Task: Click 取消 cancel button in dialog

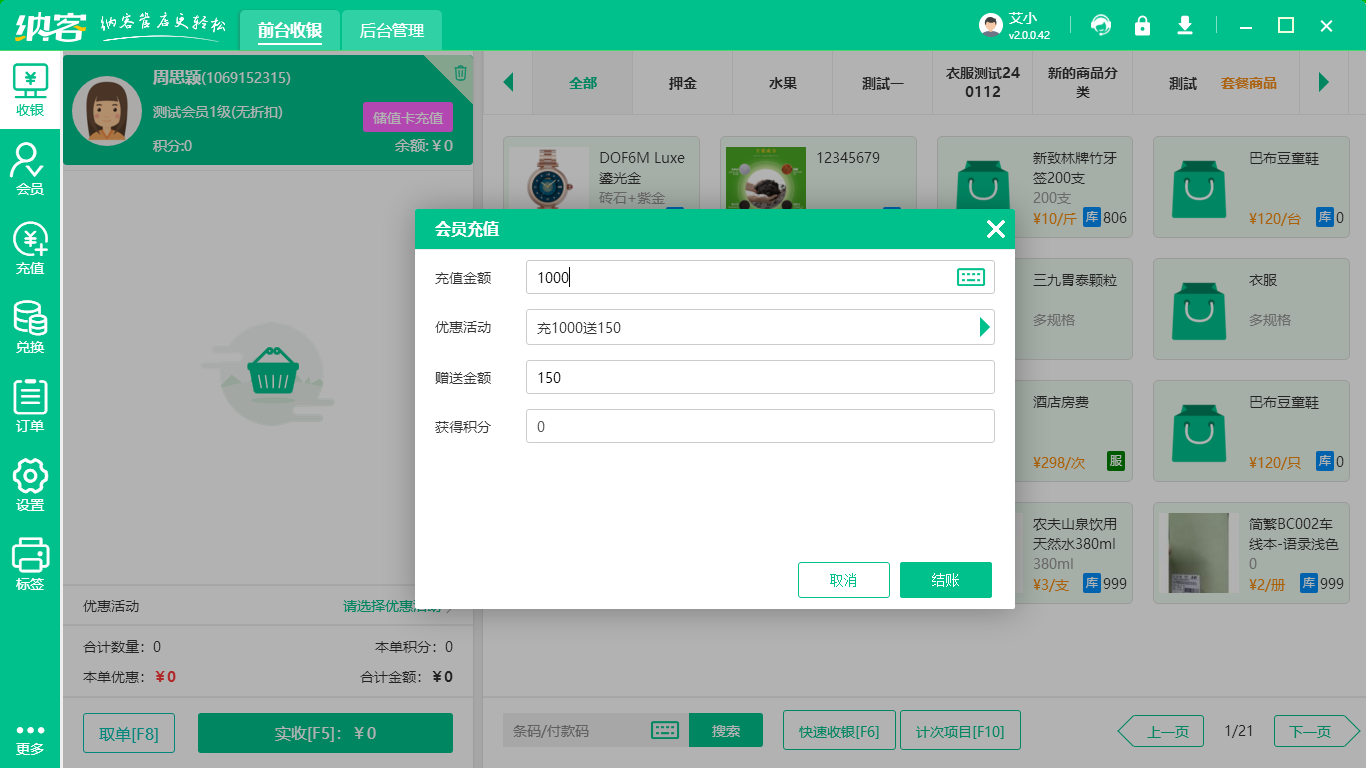Action: click(x=844, y=580)
